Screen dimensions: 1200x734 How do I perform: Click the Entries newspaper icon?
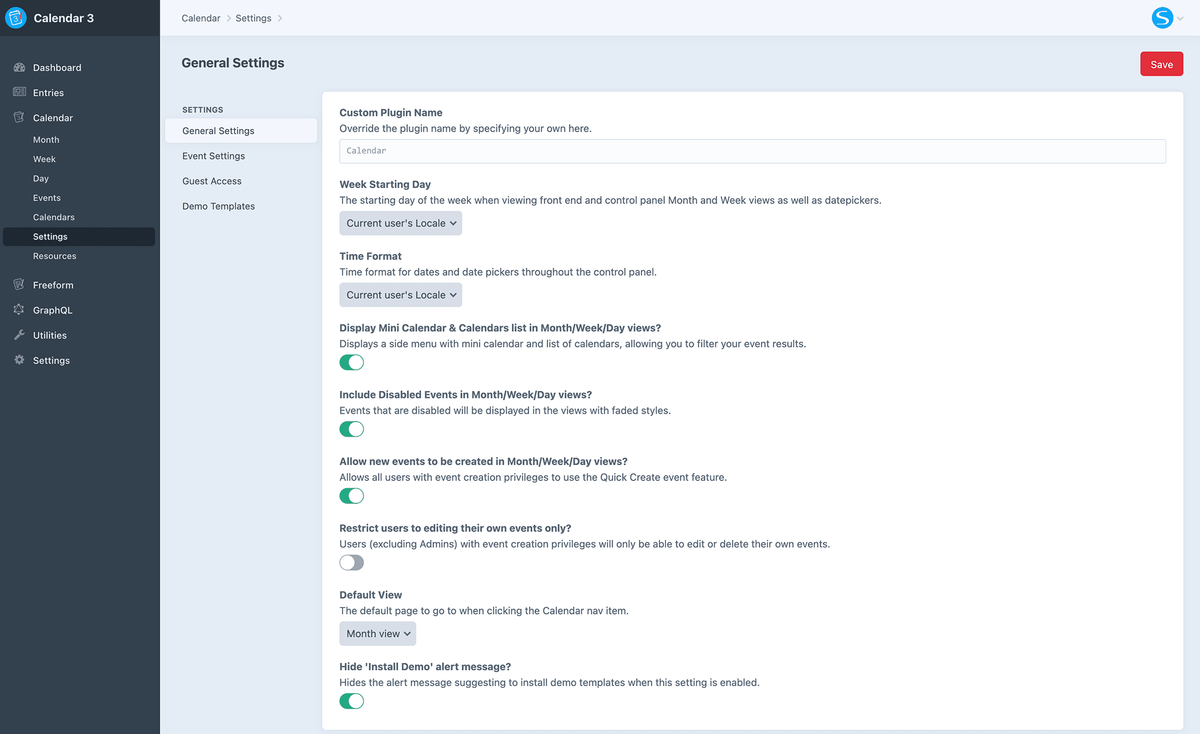tap(19, 92)
